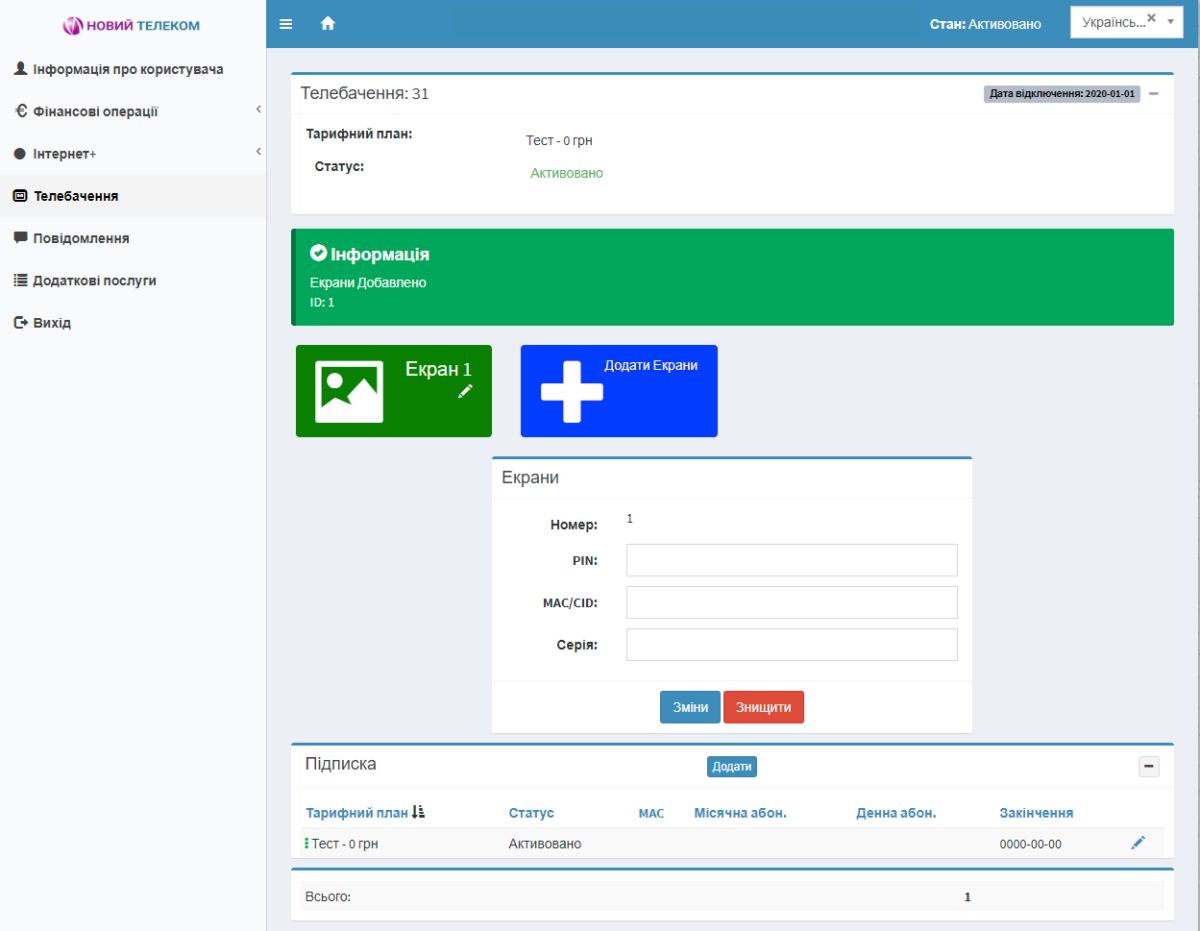Focus the Серія input field
This screenshot has width=1200, height=931.
pyautogui.click(x=792, y=645)
